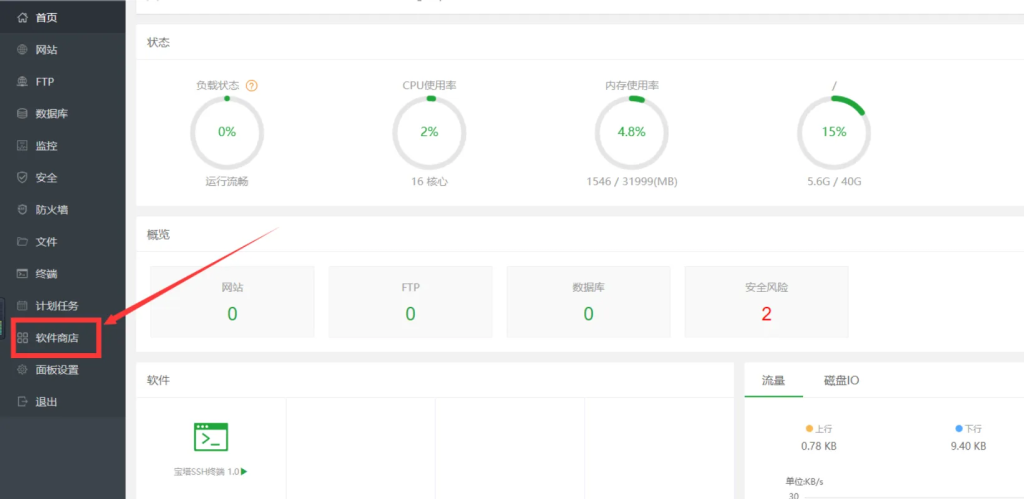Viewport: 1024px width, 499px height.
Task: Click the 防火墙 firewall icon
Action: [23, 210]
